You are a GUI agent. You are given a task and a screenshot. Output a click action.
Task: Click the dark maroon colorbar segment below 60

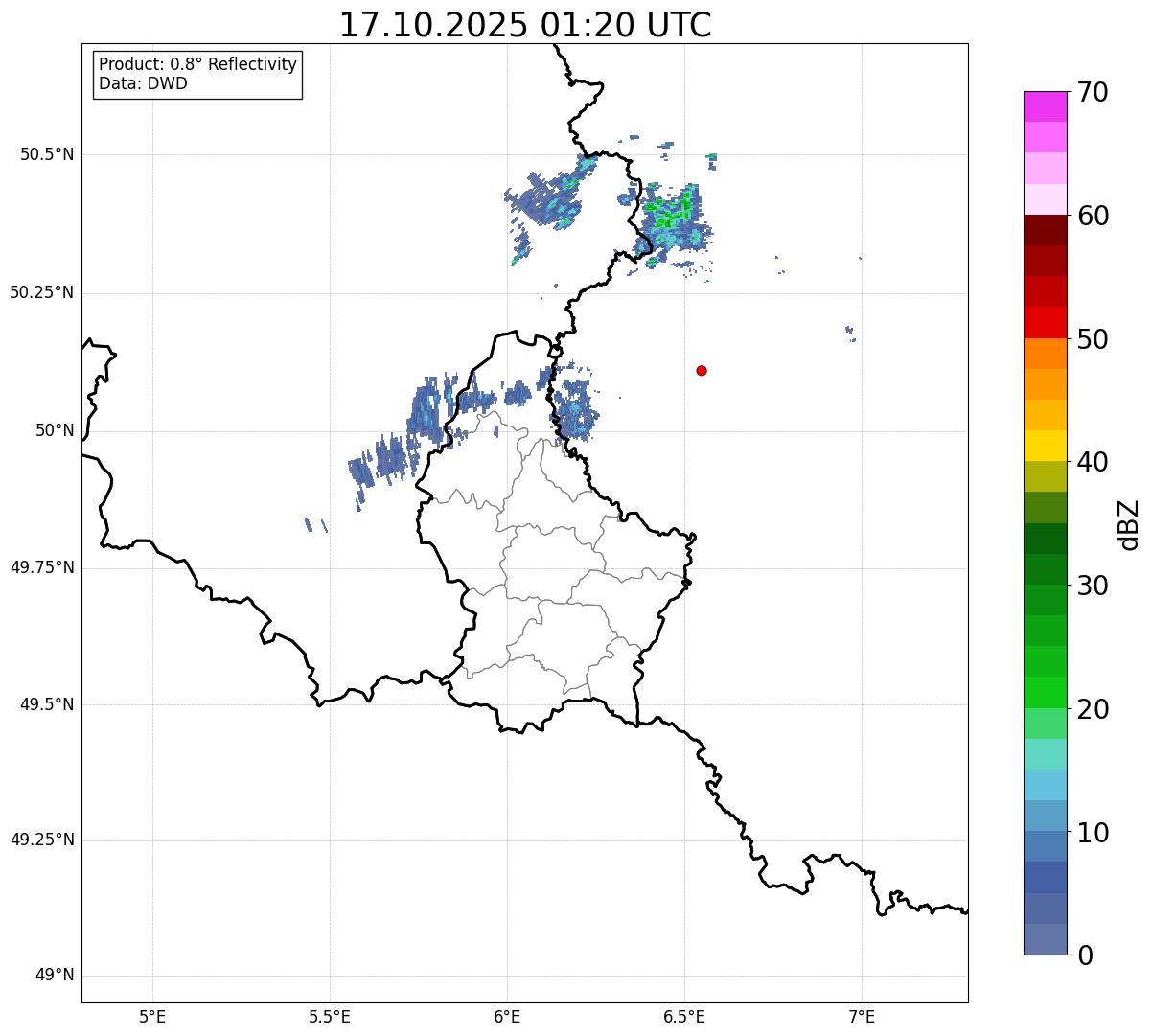click(1046, 230)
